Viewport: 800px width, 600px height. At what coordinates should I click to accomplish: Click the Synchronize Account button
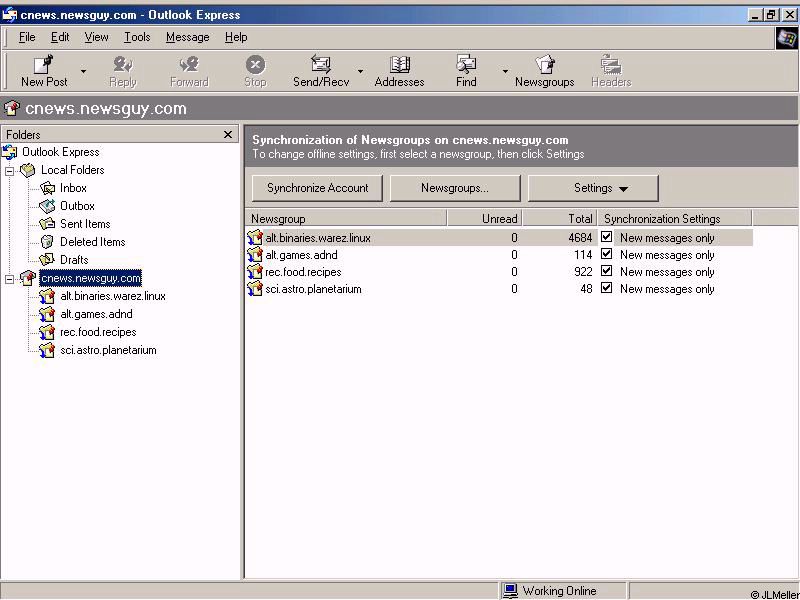(317, 188)
